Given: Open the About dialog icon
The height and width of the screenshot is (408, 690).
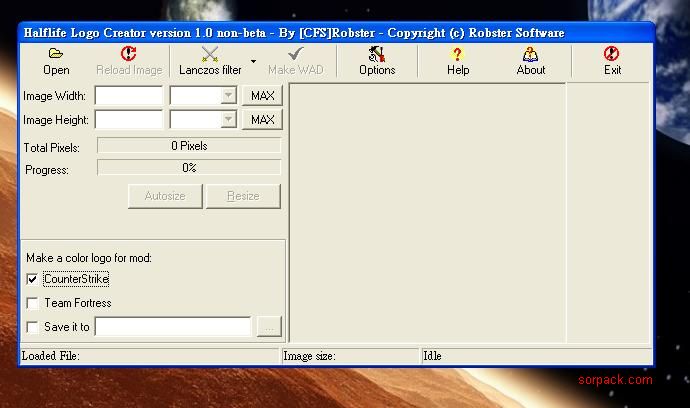Looking at the screenshot, I should [531, 54].
